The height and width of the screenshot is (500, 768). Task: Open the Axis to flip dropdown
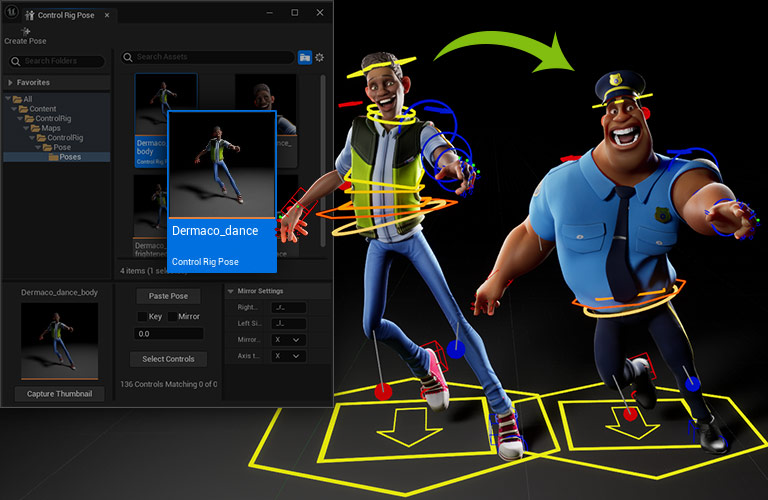click(x=289, y=356)
